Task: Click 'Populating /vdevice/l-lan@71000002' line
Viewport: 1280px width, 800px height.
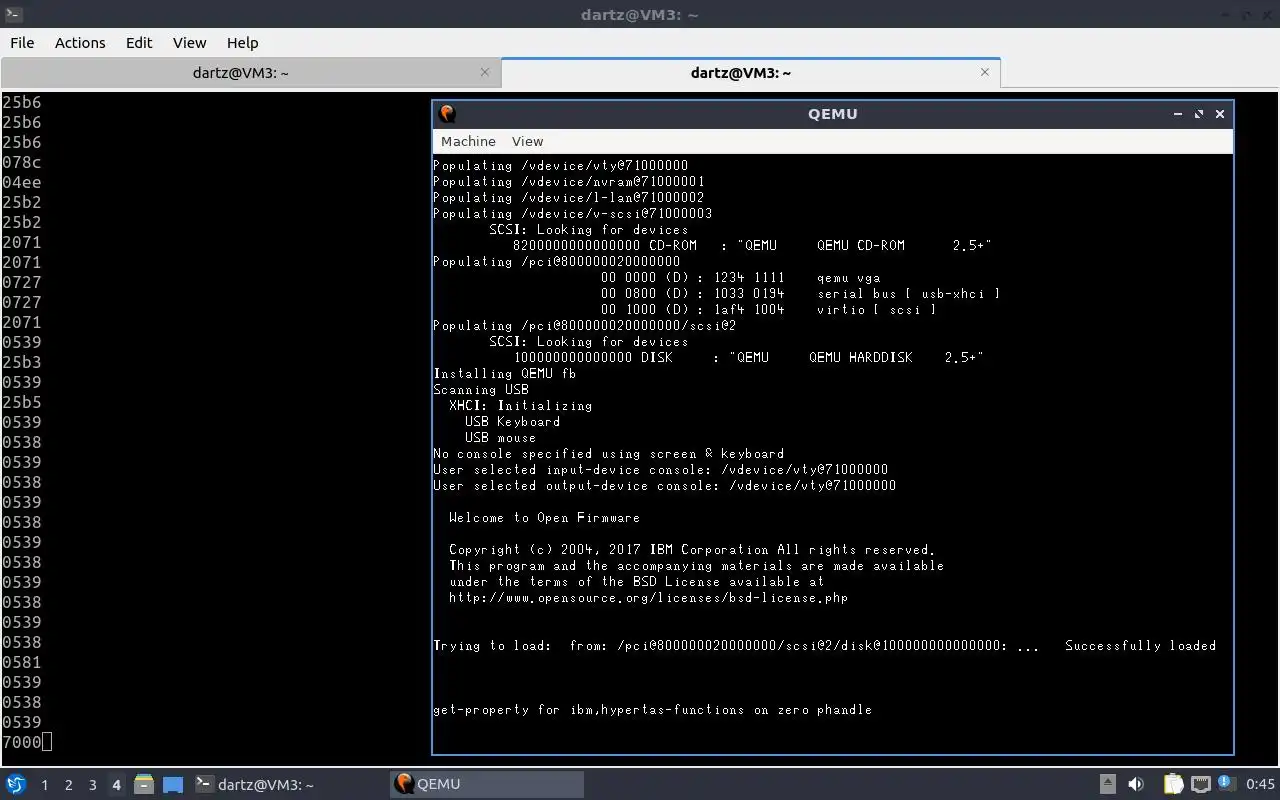Action: [568, 198]
